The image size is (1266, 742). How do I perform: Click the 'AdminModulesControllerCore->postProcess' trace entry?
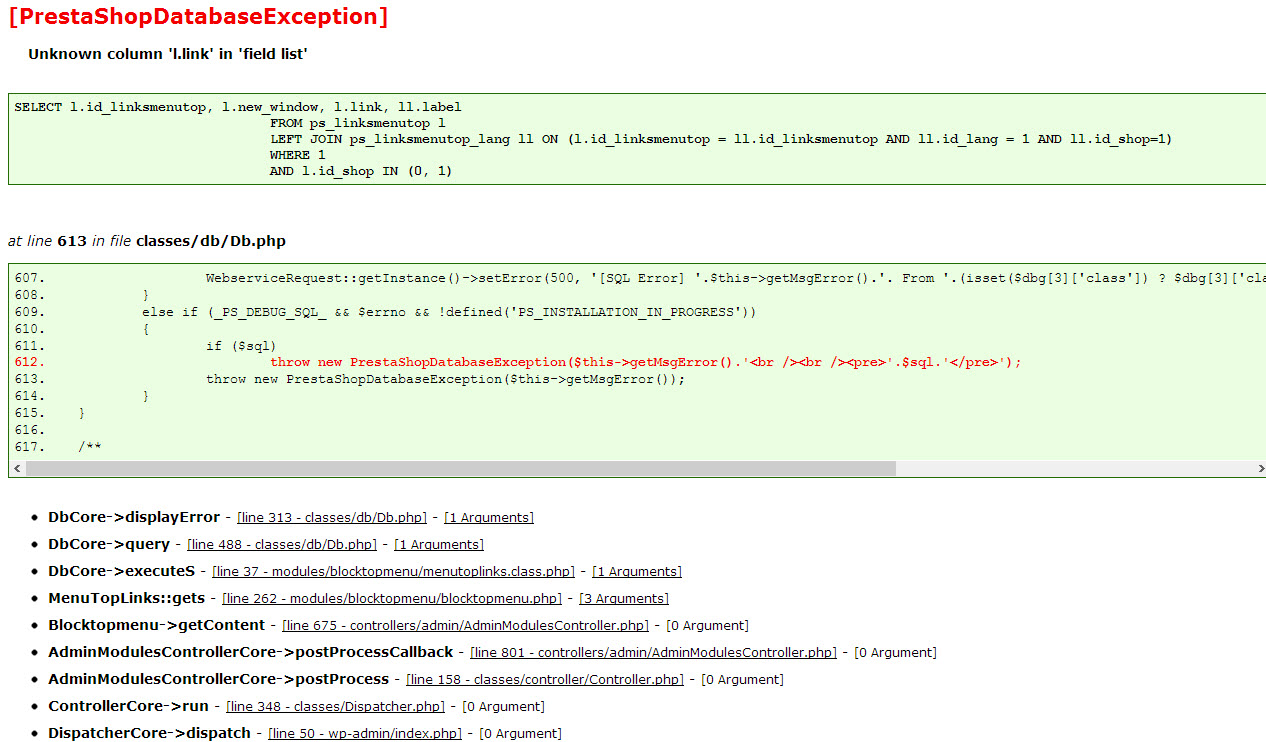click(219, 679)
